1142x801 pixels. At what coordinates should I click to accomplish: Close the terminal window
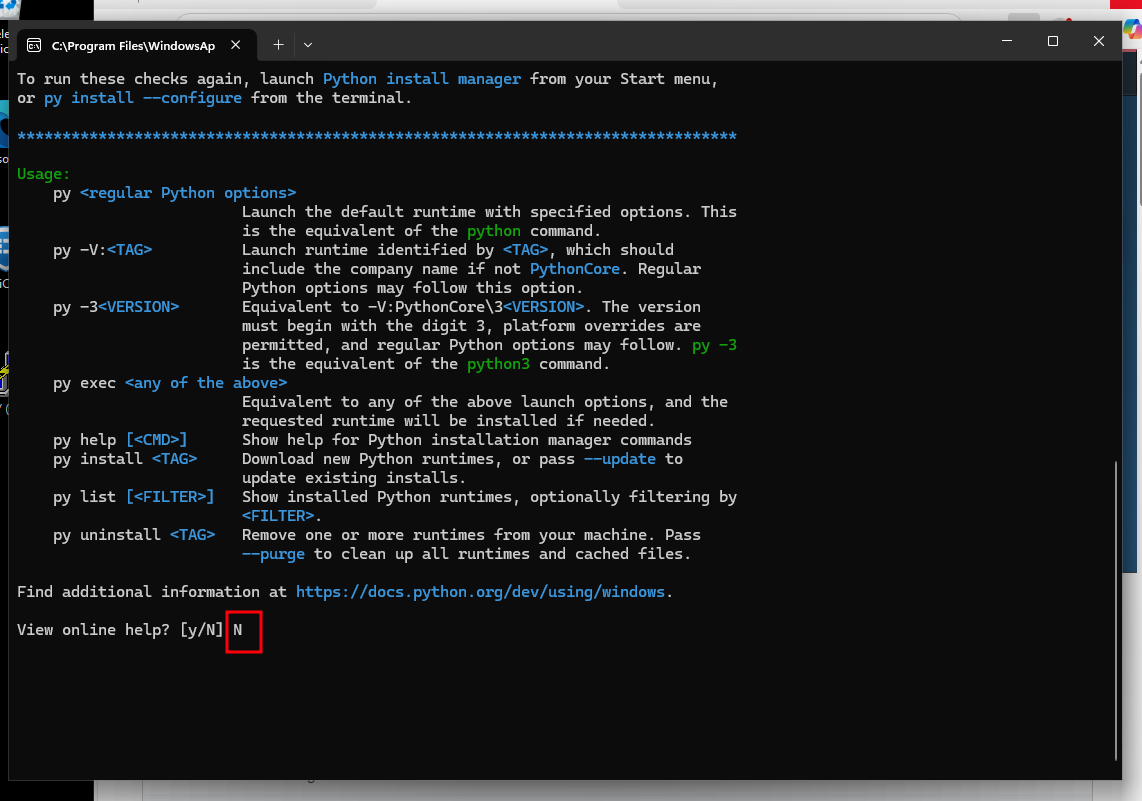[1099, 41]
